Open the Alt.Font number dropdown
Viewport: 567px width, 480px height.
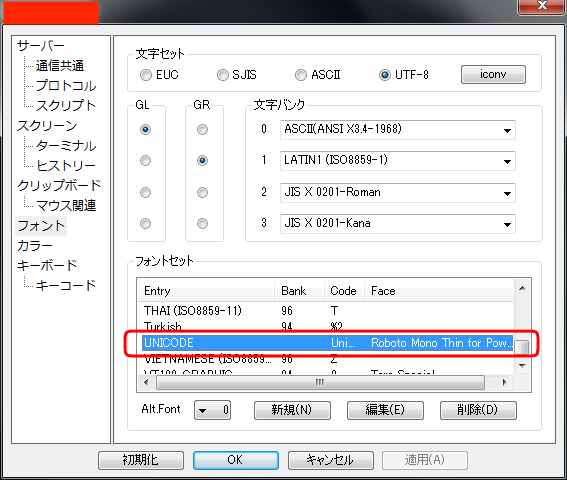[212, 410]
